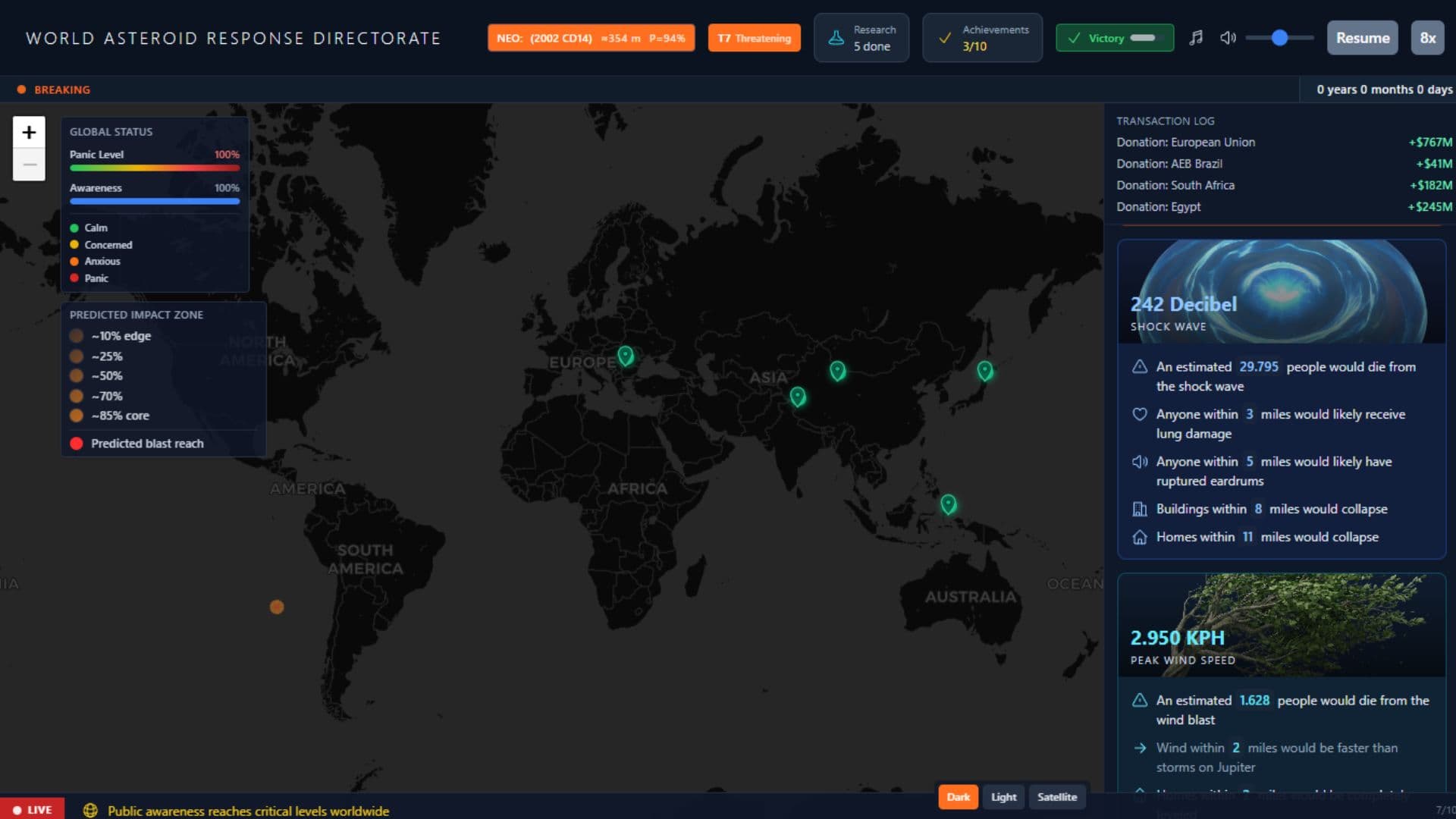Open the Victory progress indicator
This screenshot has width=1456, height=819.
(x=1114, y=38)
